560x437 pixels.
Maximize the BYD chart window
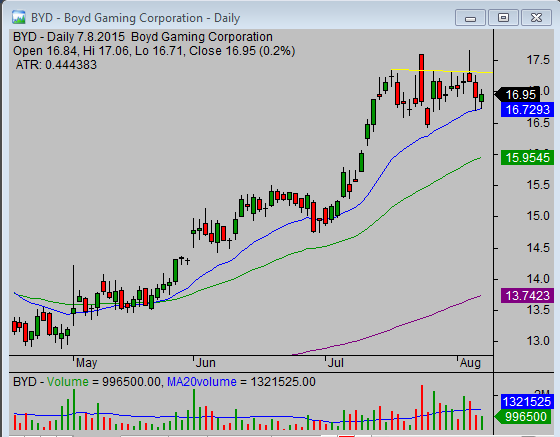pos(503,17)
